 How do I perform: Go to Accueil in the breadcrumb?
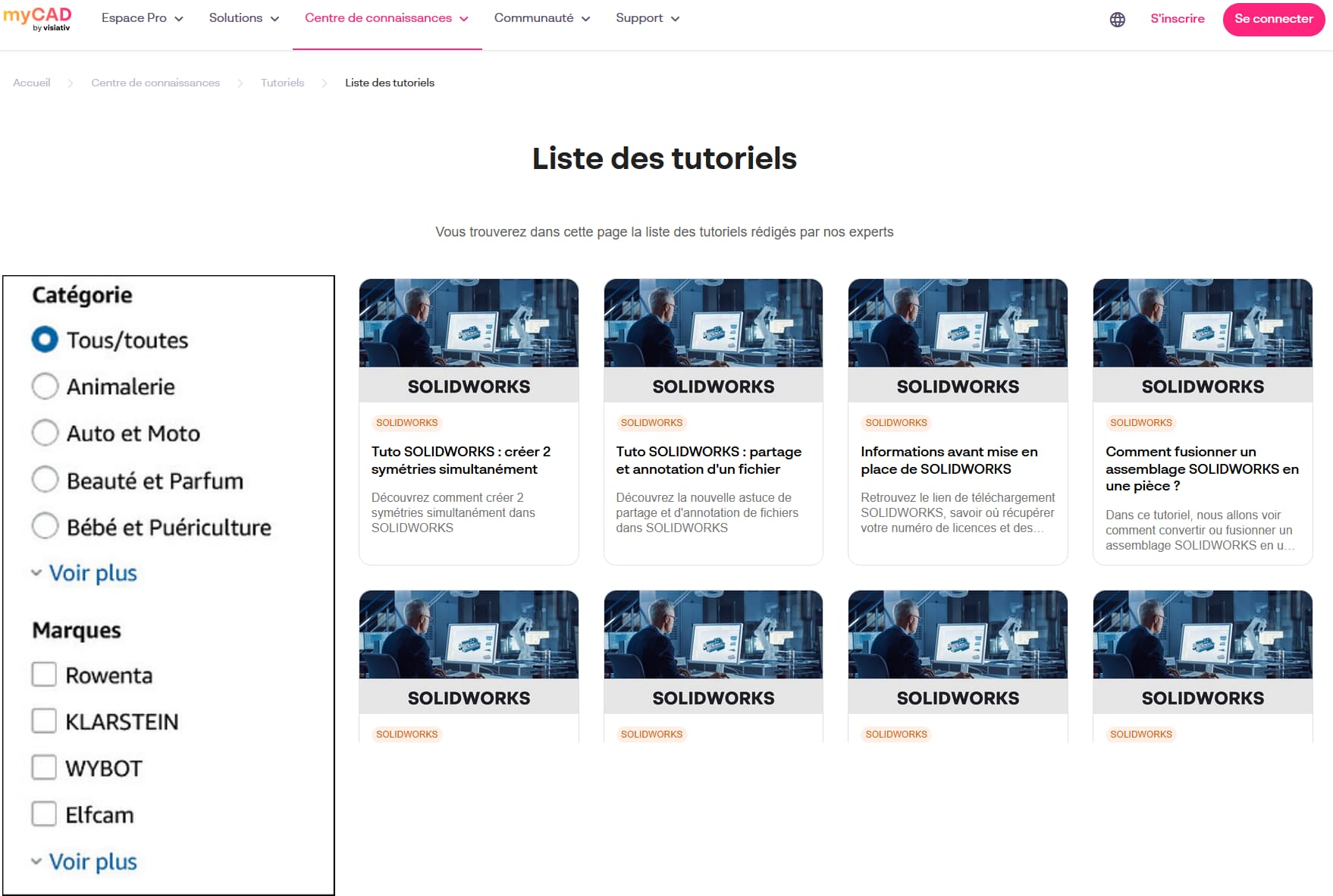click(32, 83)
